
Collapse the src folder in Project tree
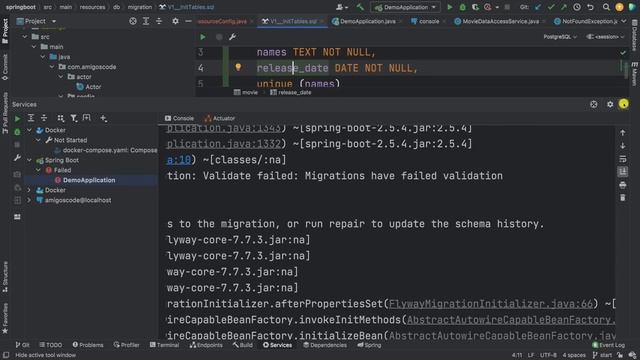(x=25, y=37)
